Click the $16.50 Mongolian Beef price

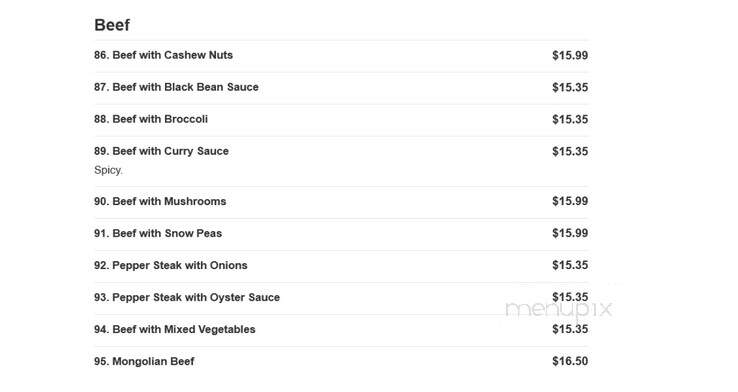click(570, 361)
